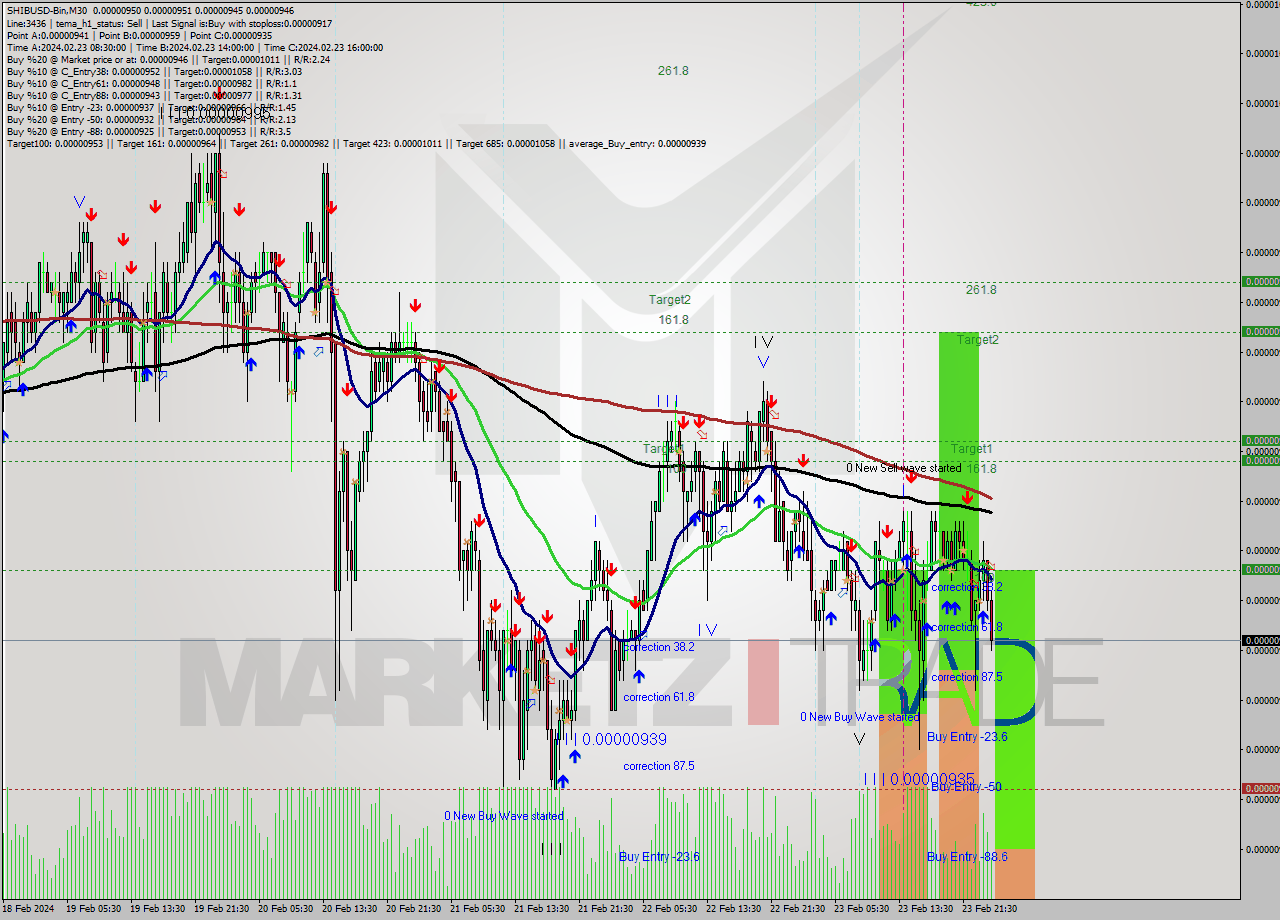This screenshot has width=1280, height=920.
Task: Select the 'Buy Entry -88.6' label
Action: pos(967,857)
